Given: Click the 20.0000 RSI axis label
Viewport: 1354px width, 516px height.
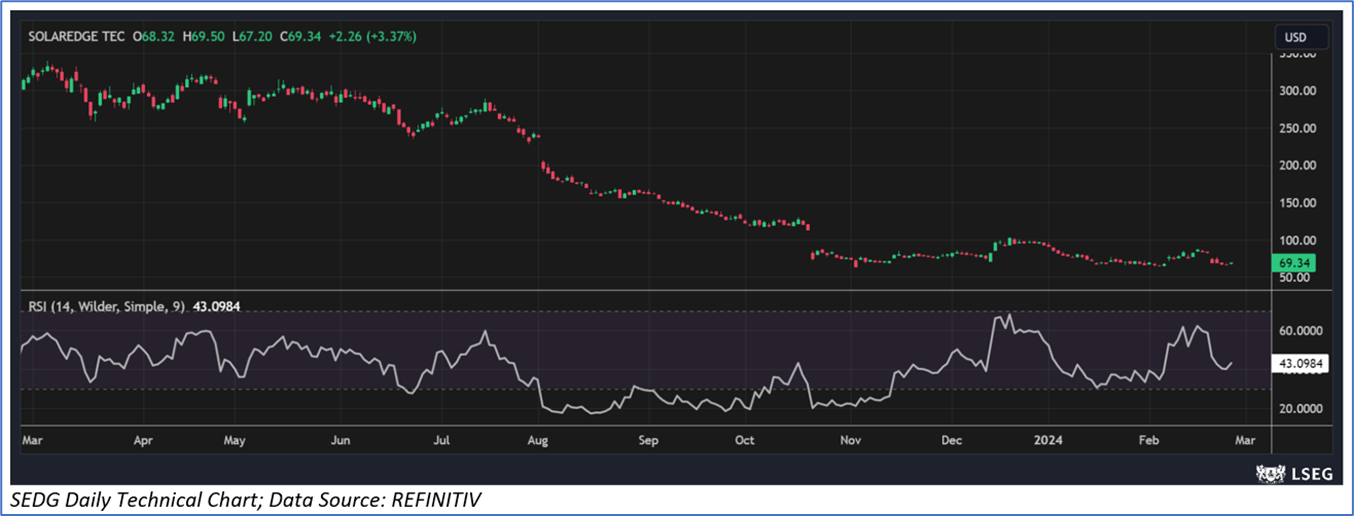Looking at the screenshot, I should click(x=1301, y=408).
